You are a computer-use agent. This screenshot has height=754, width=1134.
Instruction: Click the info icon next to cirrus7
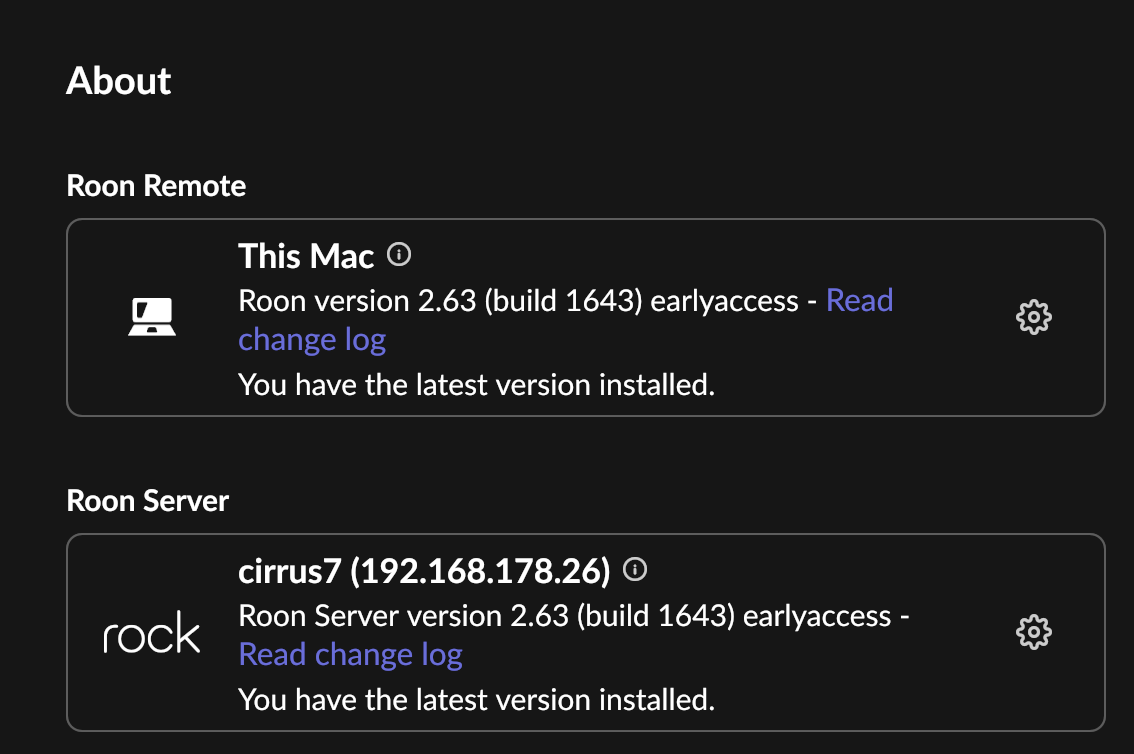tap(635, 570)
